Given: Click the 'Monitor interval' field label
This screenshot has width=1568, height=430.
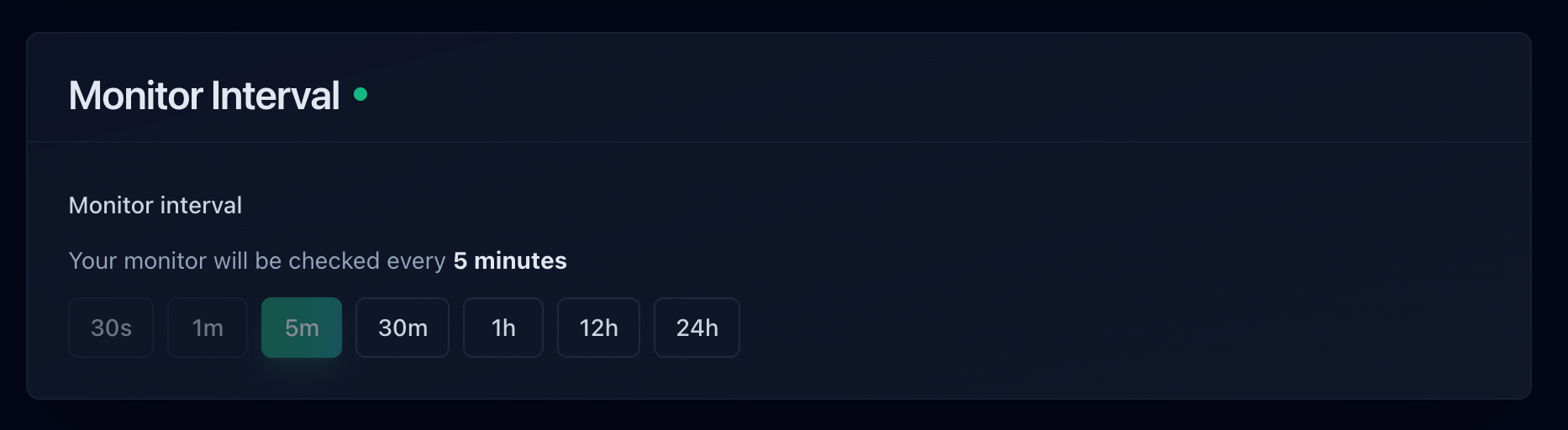Looking at the screenshot, I should [x=155, y=206].
